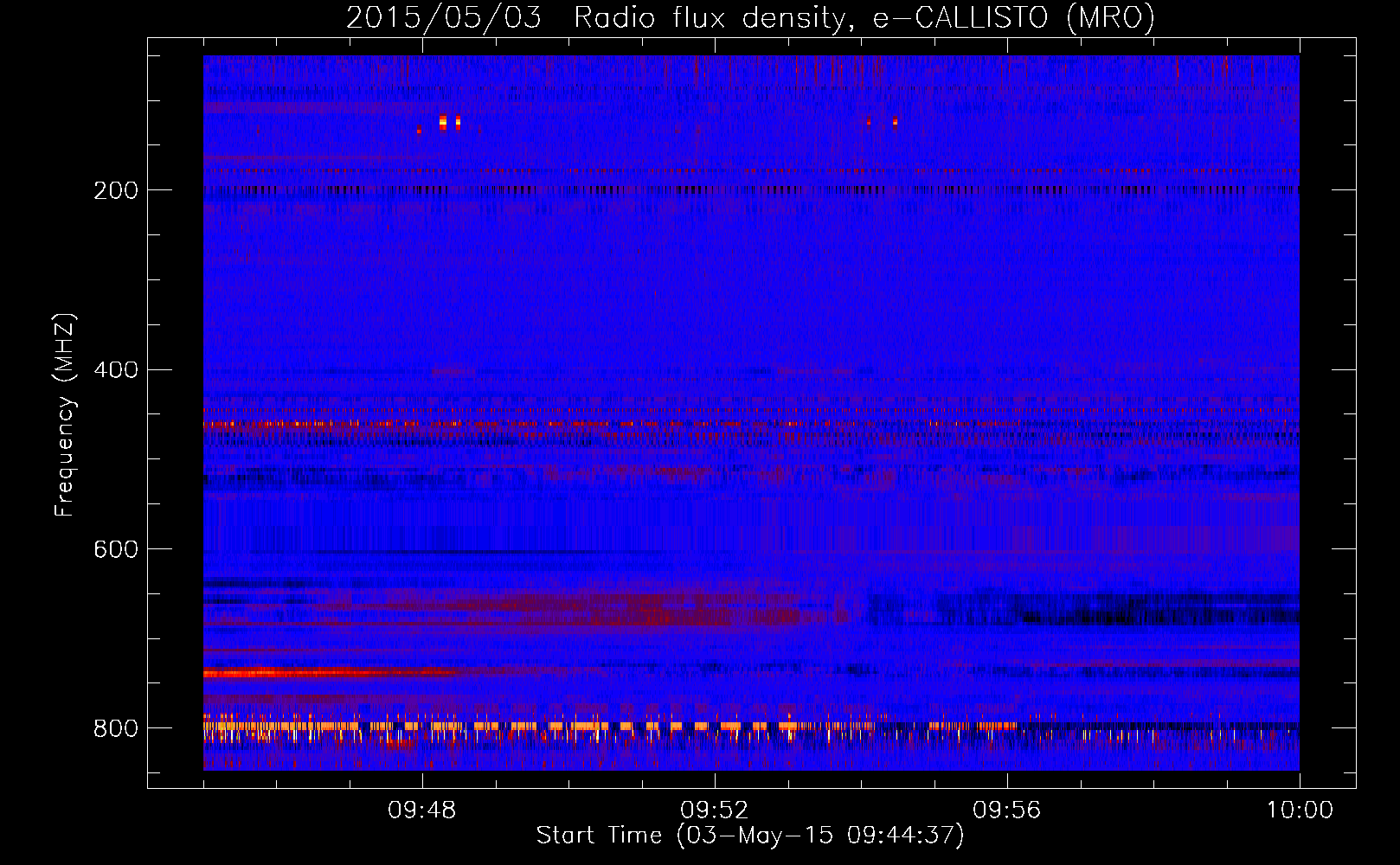This screenshot has height=865, width=1400.
Task: Click the date 2015/05/03 in the title
Action: (444, 17)
